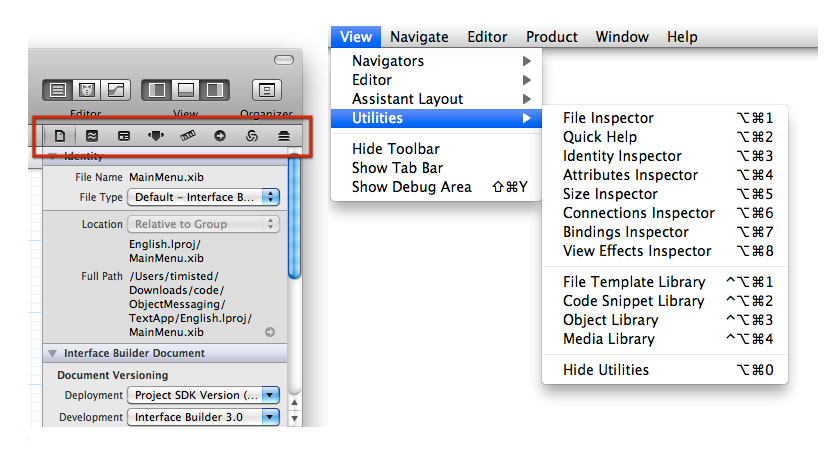Open the Size Inspector ruler icon
825x458 pixels.
coord(188,135)
